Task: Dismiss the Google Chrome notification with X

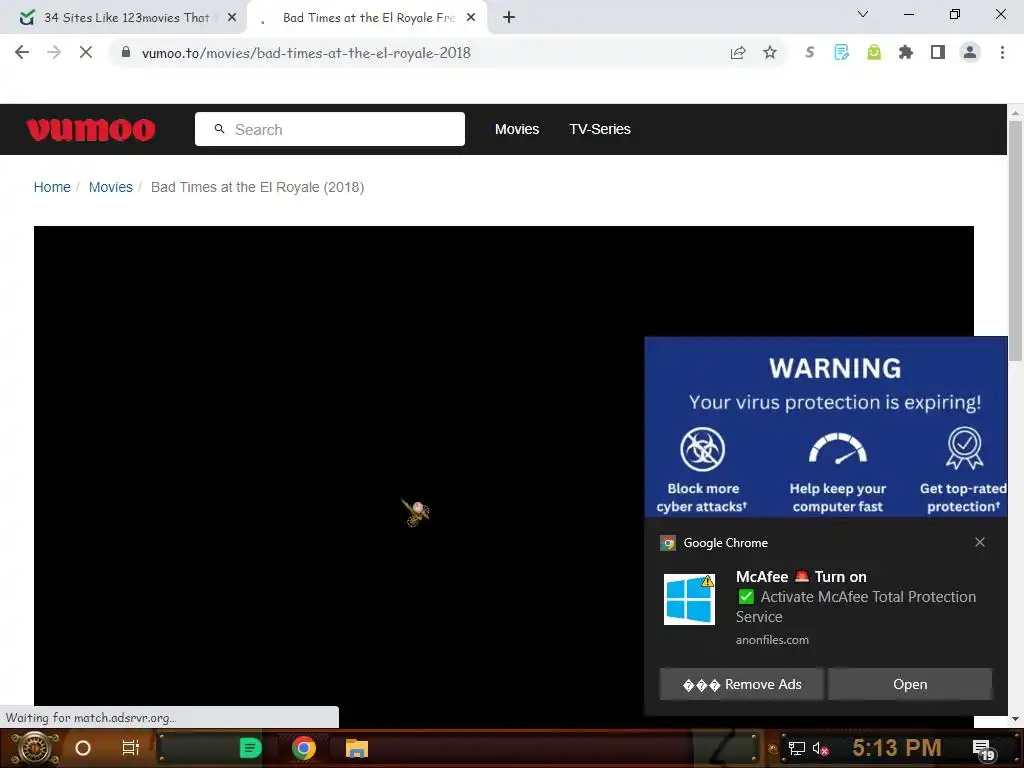Action: coord(980,542)
